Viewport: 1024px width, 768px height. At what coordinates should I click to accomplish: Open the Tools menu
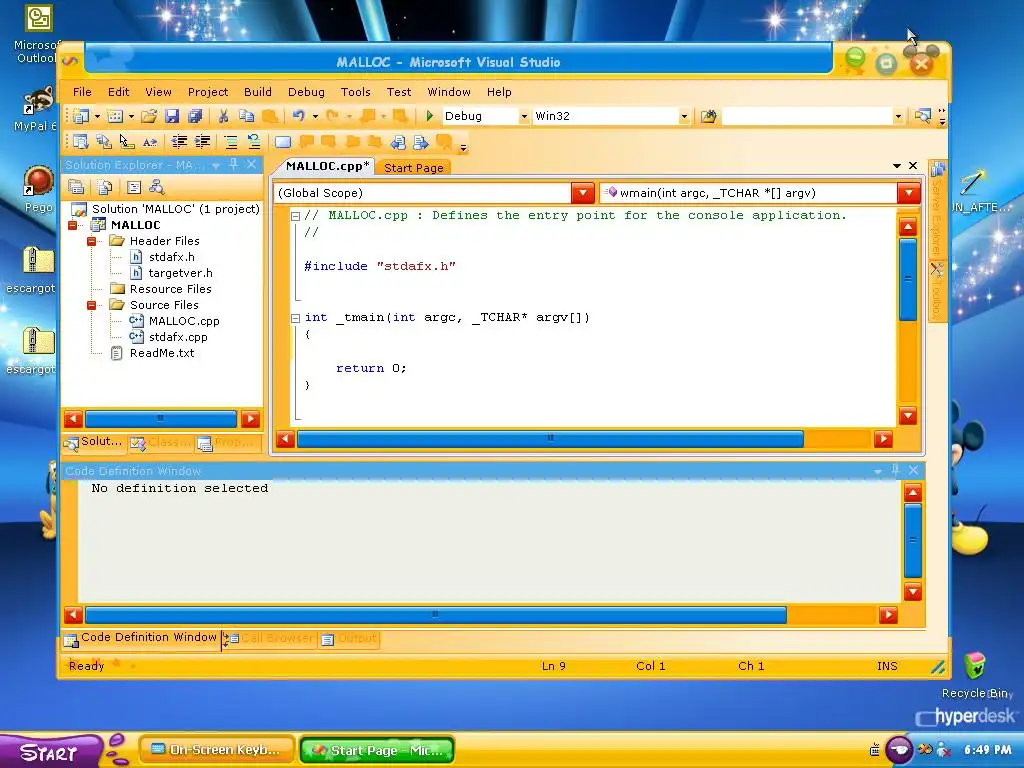coord(356,92)
